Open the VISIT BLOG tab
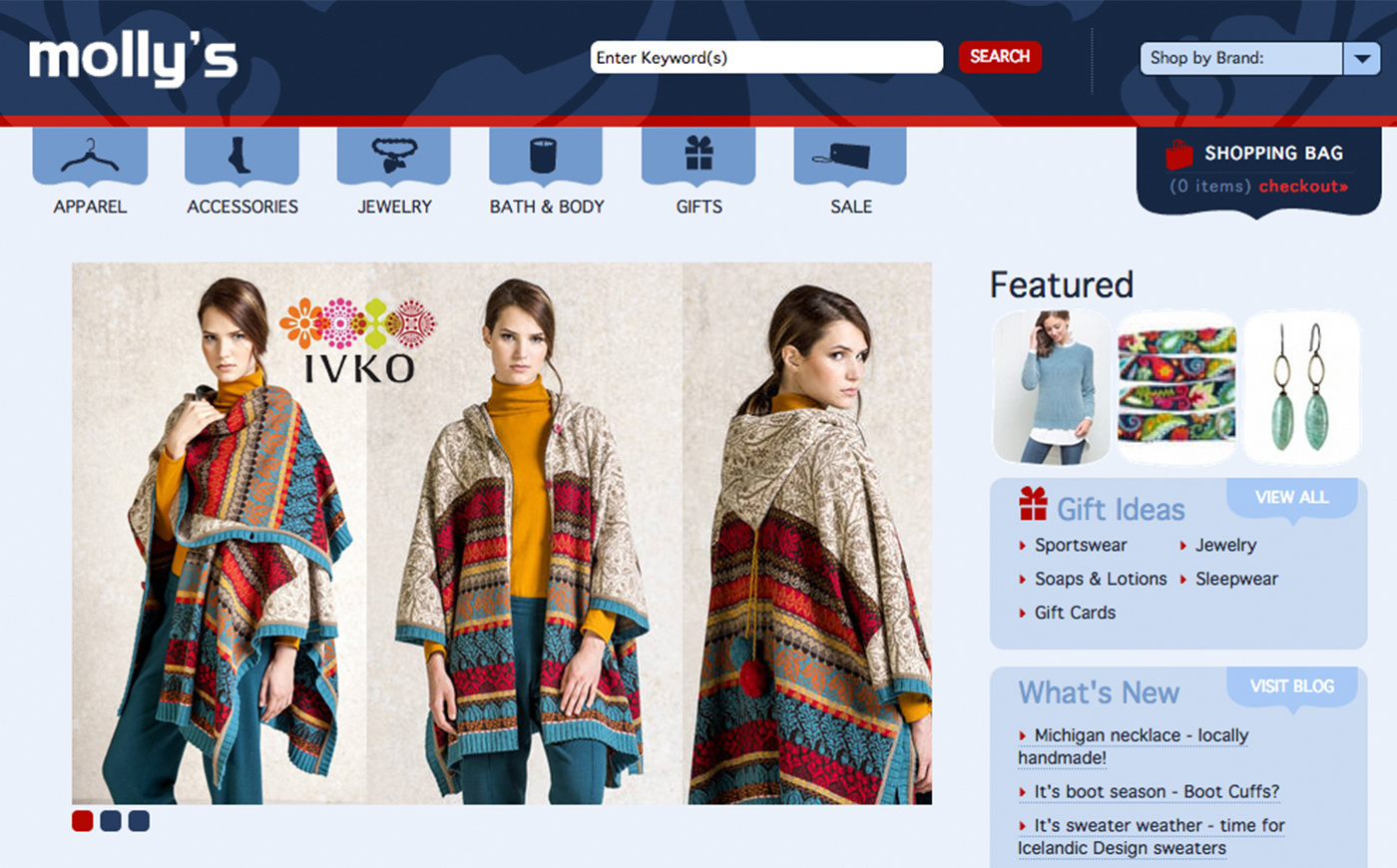Screen dimensions: 1397x868 [x=1291, y=686]
